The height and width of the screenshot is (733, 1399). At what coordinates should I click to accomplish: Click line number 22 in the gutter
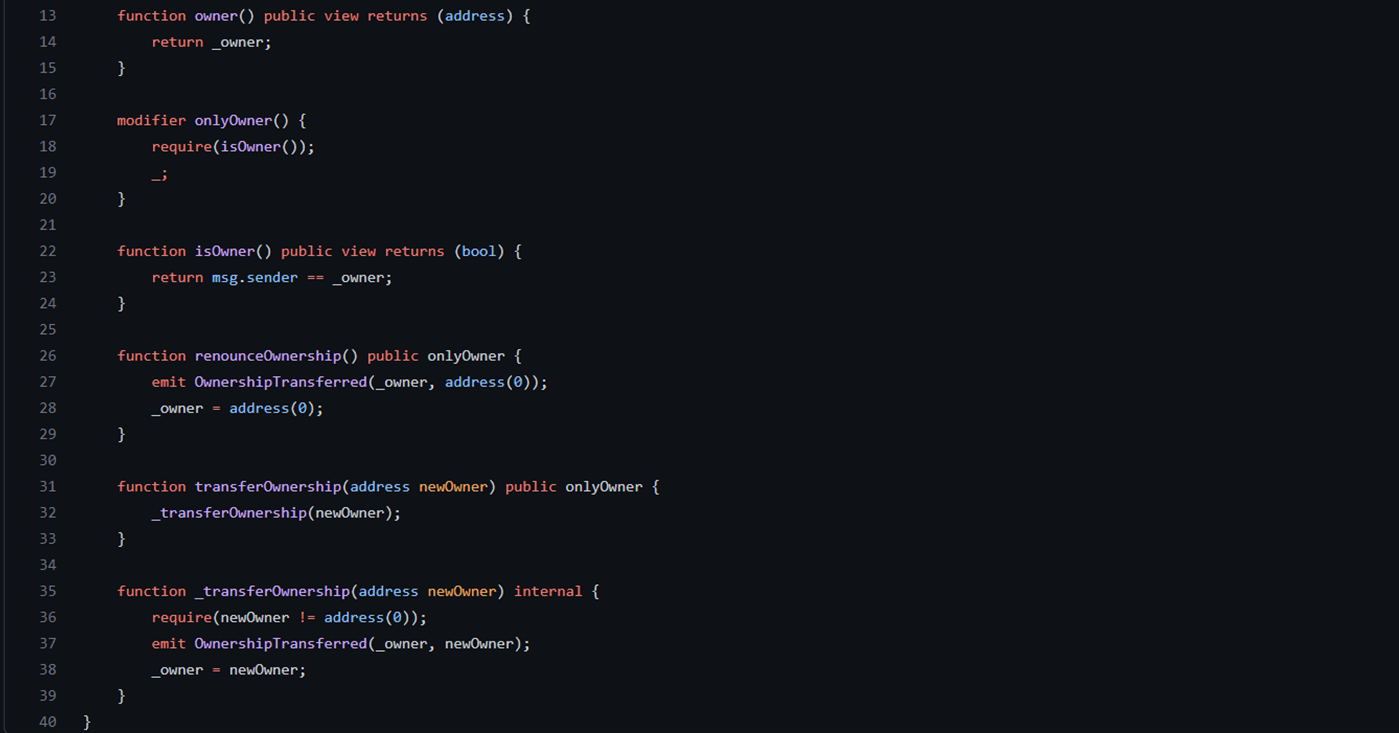[x=48, y=251]
